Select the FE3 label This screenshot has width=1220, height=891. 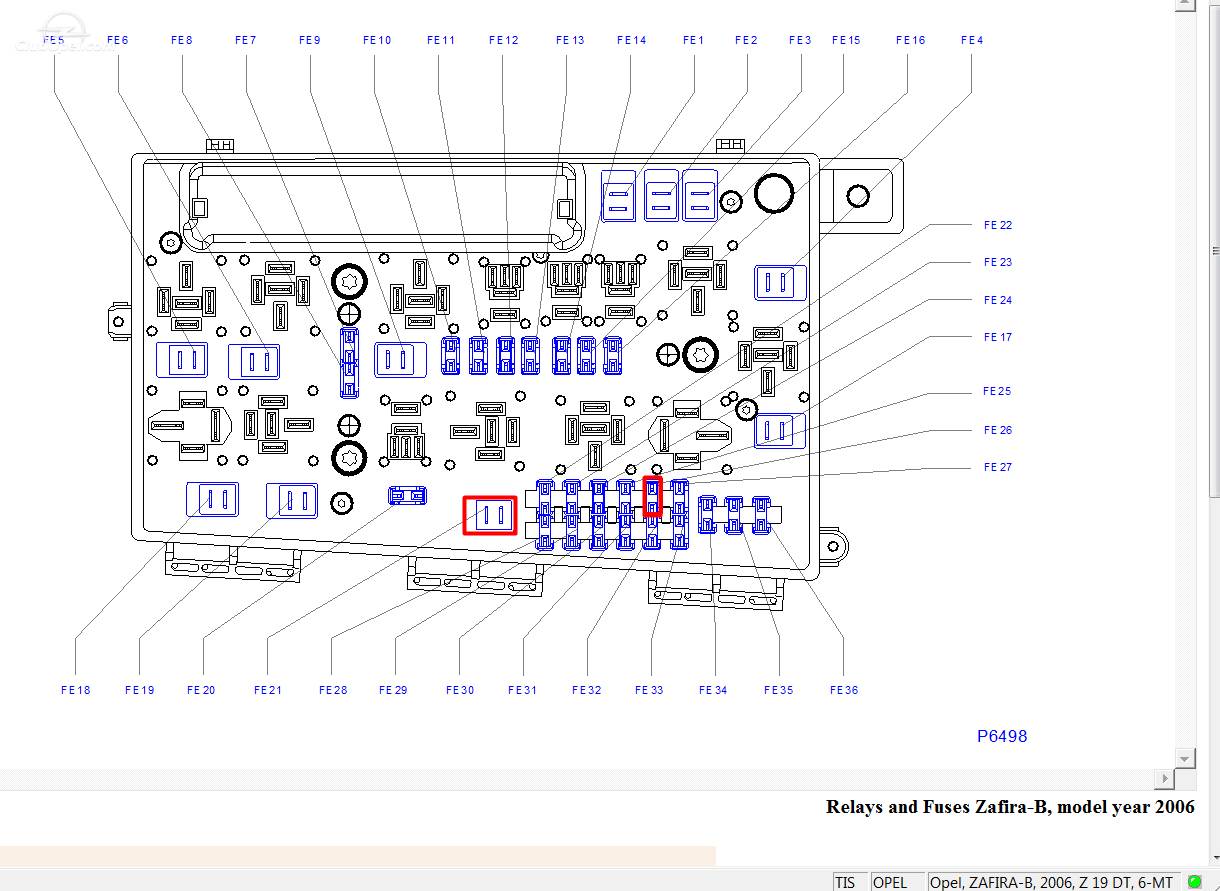click(x=800, y=40)
